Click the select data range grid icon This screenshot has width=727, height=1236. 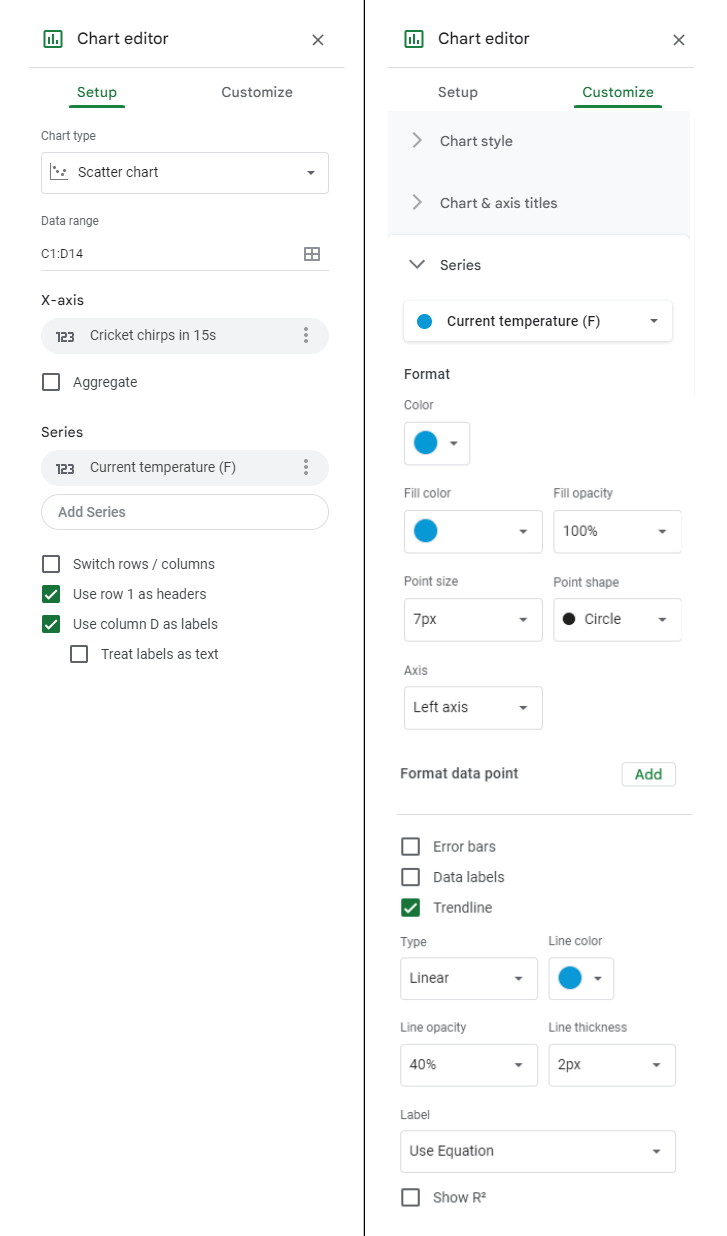coord(312,254)
